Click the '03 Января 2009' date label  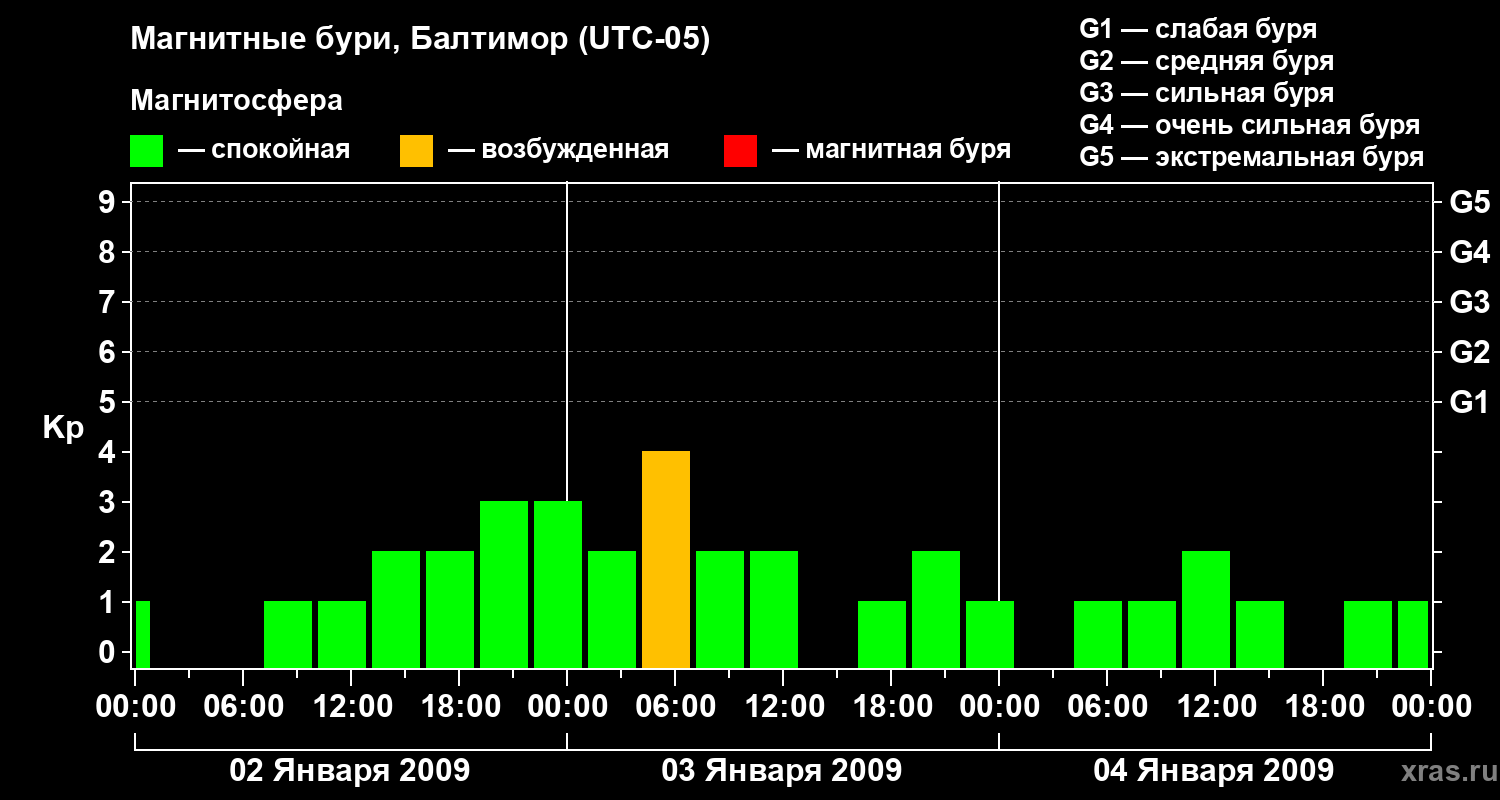782,770
